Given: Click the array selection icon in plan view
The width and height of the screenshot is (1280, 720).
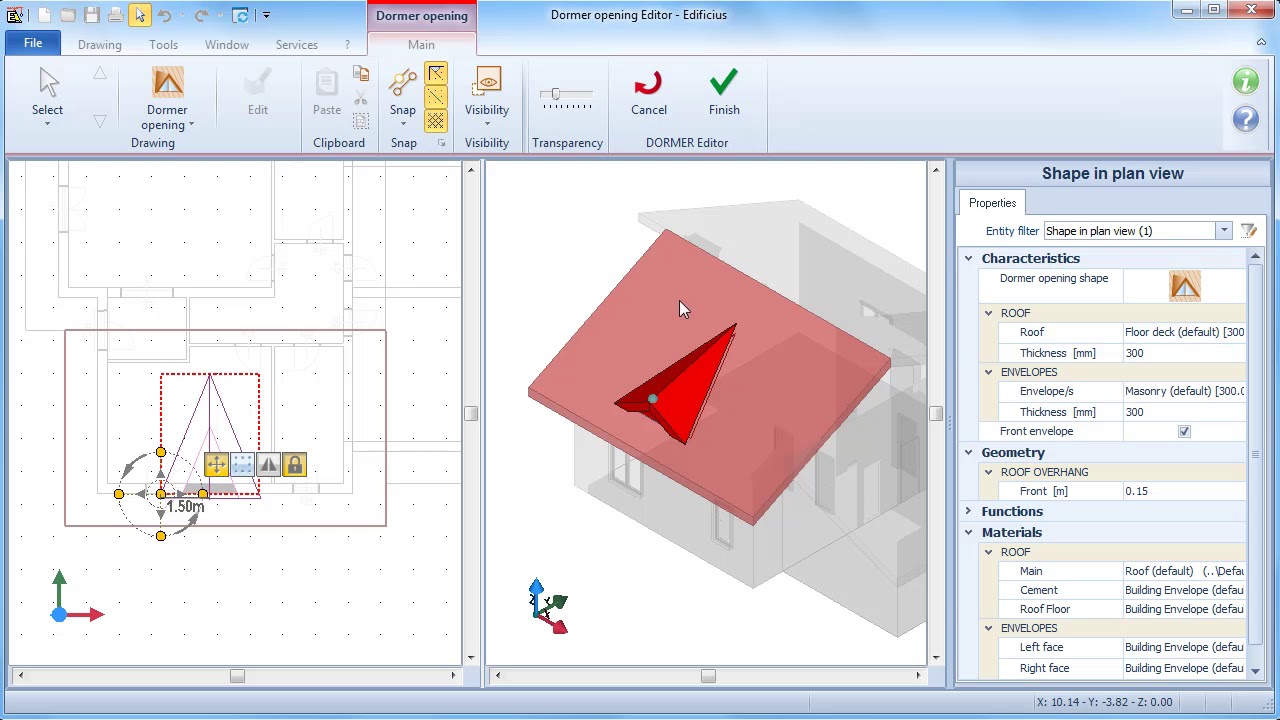Looking at the screenshot, I should pyautogui.click(x=242, y=465).
